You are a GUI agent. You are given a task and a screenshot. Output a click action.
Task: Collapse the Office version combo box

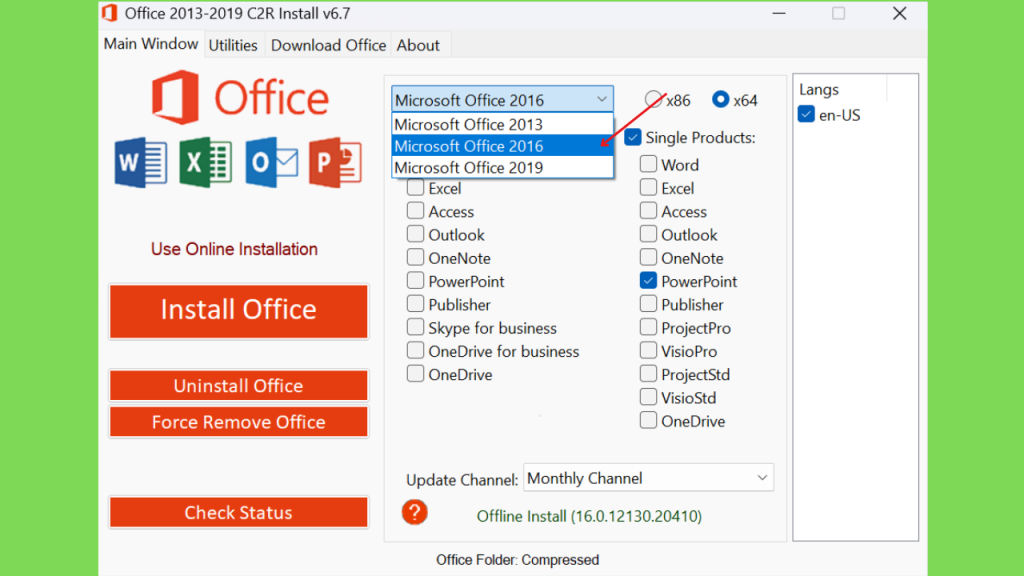click(502, 99)
